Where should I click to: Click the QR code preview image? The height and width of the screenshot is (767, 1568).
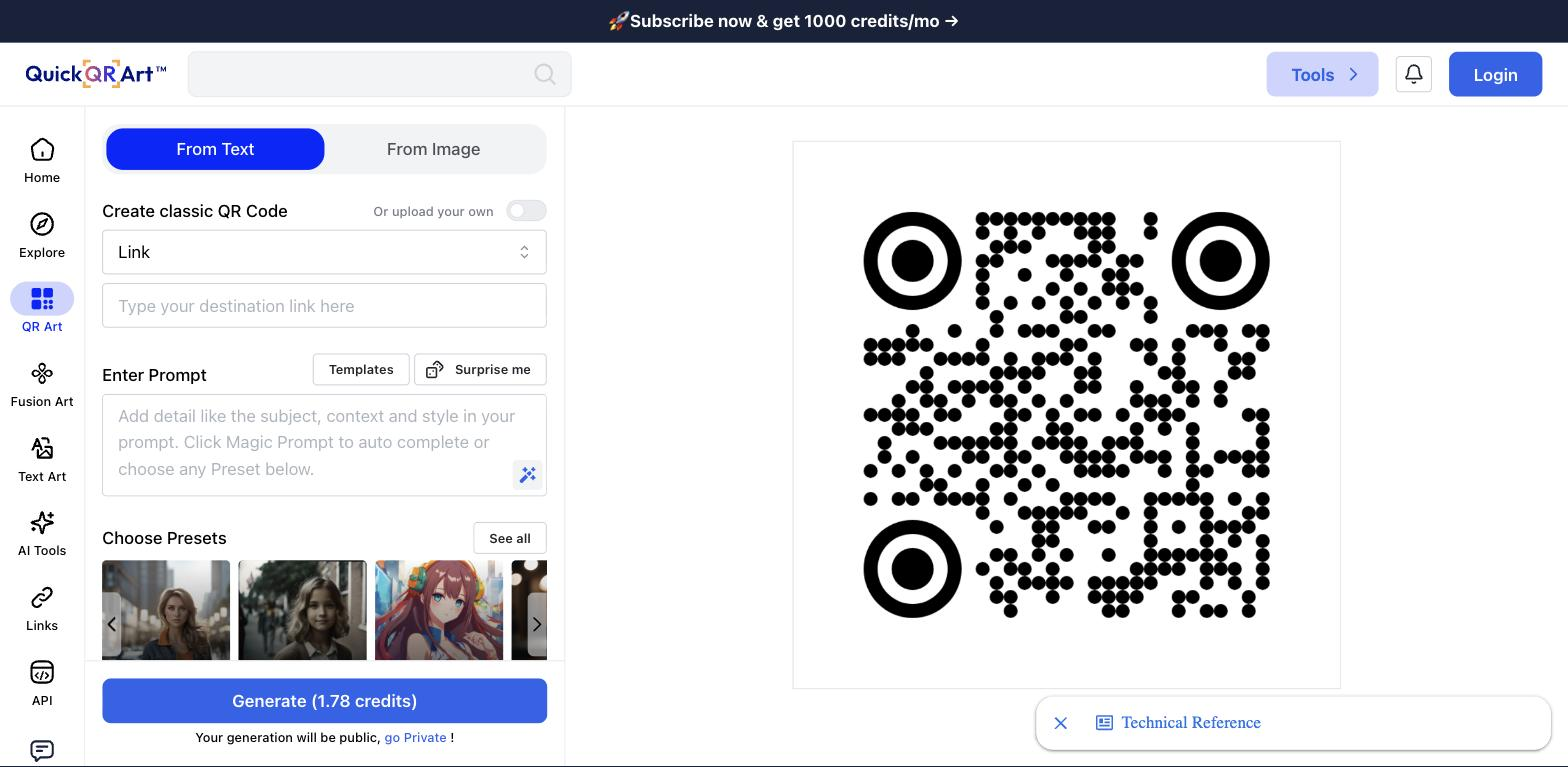point(1066,415)
